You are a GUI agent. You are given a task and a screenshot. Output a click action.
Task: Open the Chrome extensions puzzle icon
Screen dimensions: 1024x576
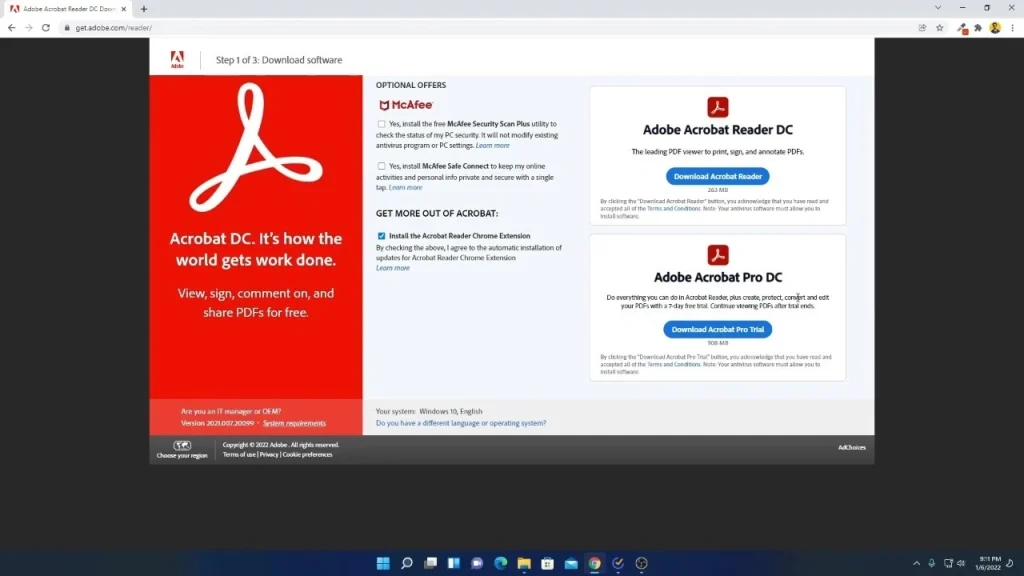[978, 28]
